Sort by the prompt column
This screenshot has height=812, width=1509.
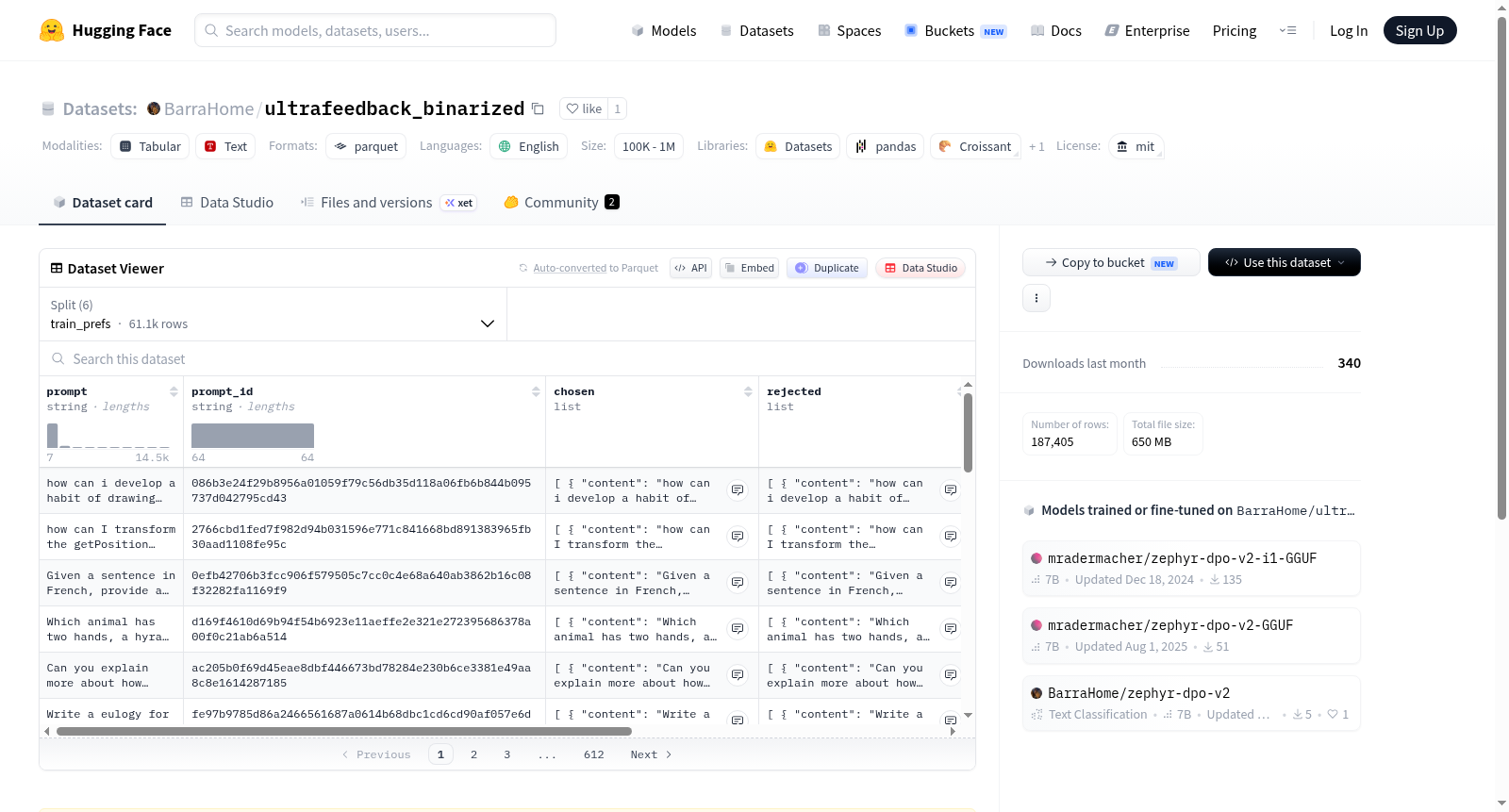[x=174, y=391]
